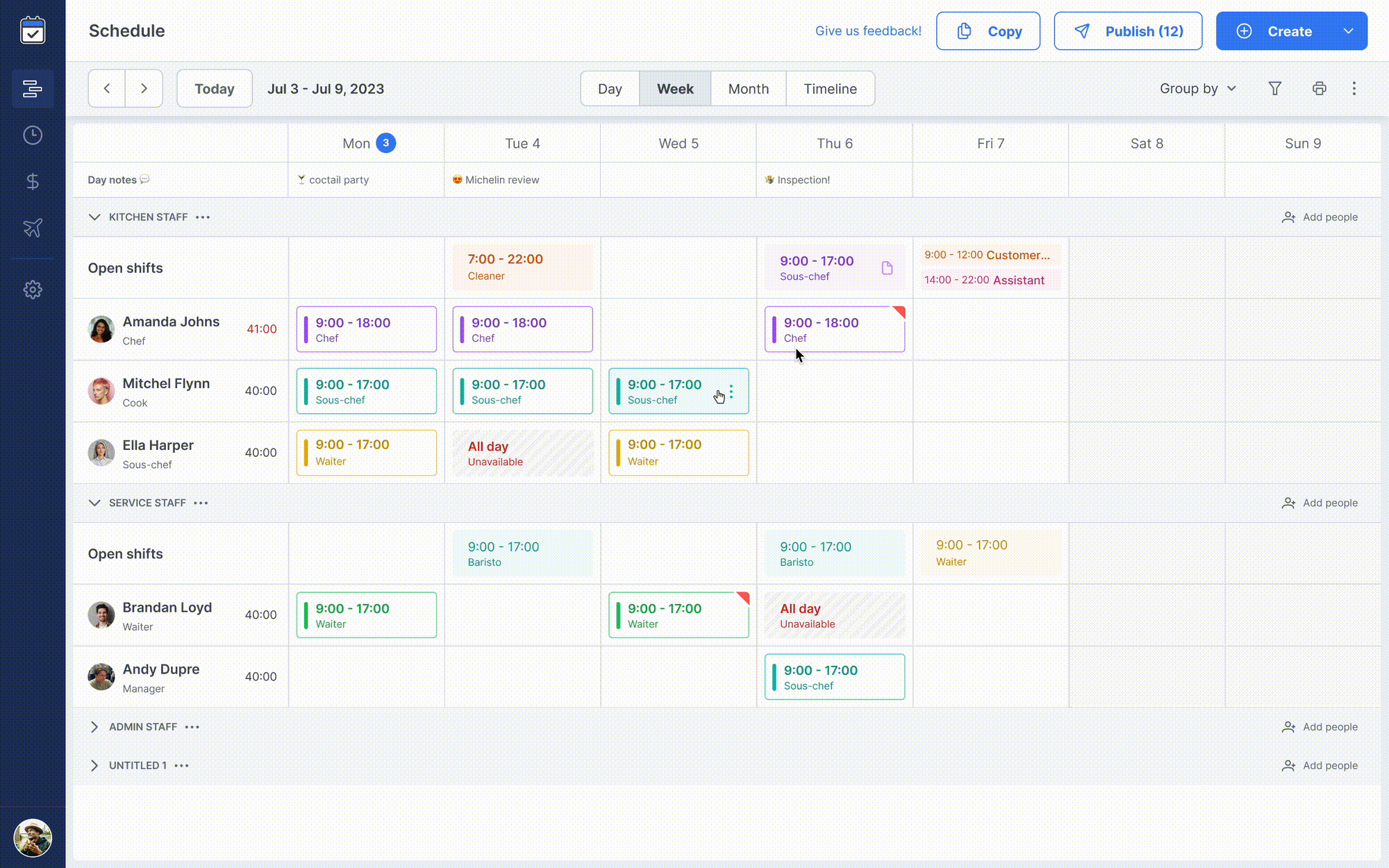The width and height of the screenshot is (1389, 868).
Task: Click Add people next to SERVICE STAFF
Action: coord(1320,502)
